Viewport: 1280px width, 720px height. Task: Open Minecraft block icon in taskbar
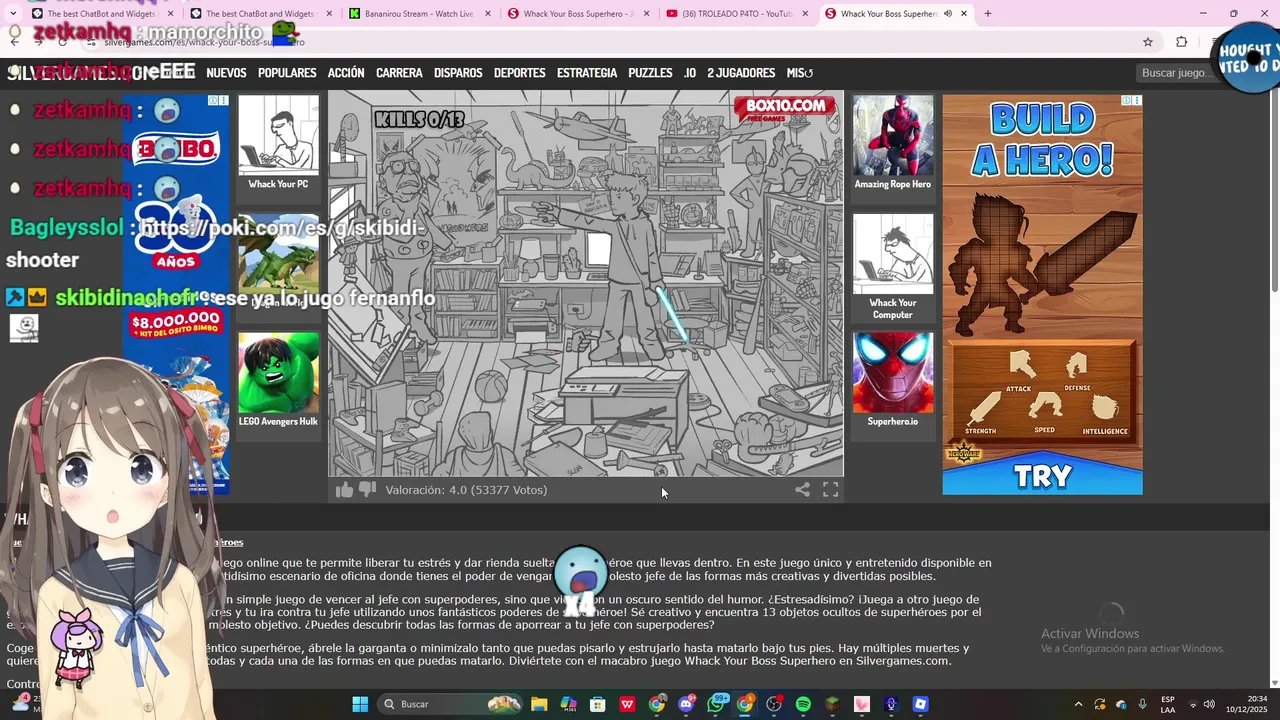point(832,704)
